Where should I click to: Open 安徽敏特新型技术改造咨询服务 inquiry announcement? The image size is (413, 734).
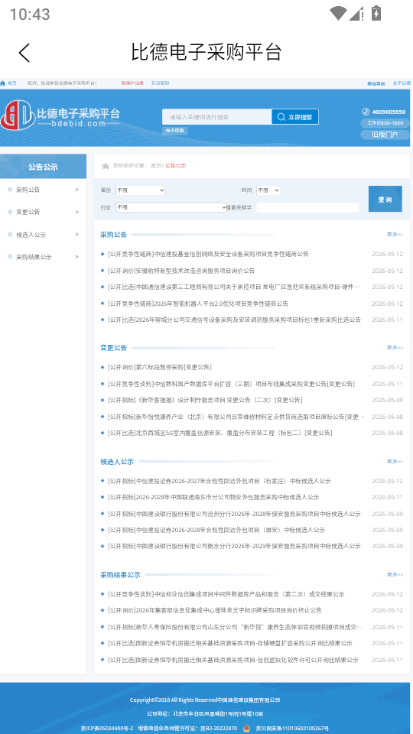pyautogui.click(x=181, y=271)
